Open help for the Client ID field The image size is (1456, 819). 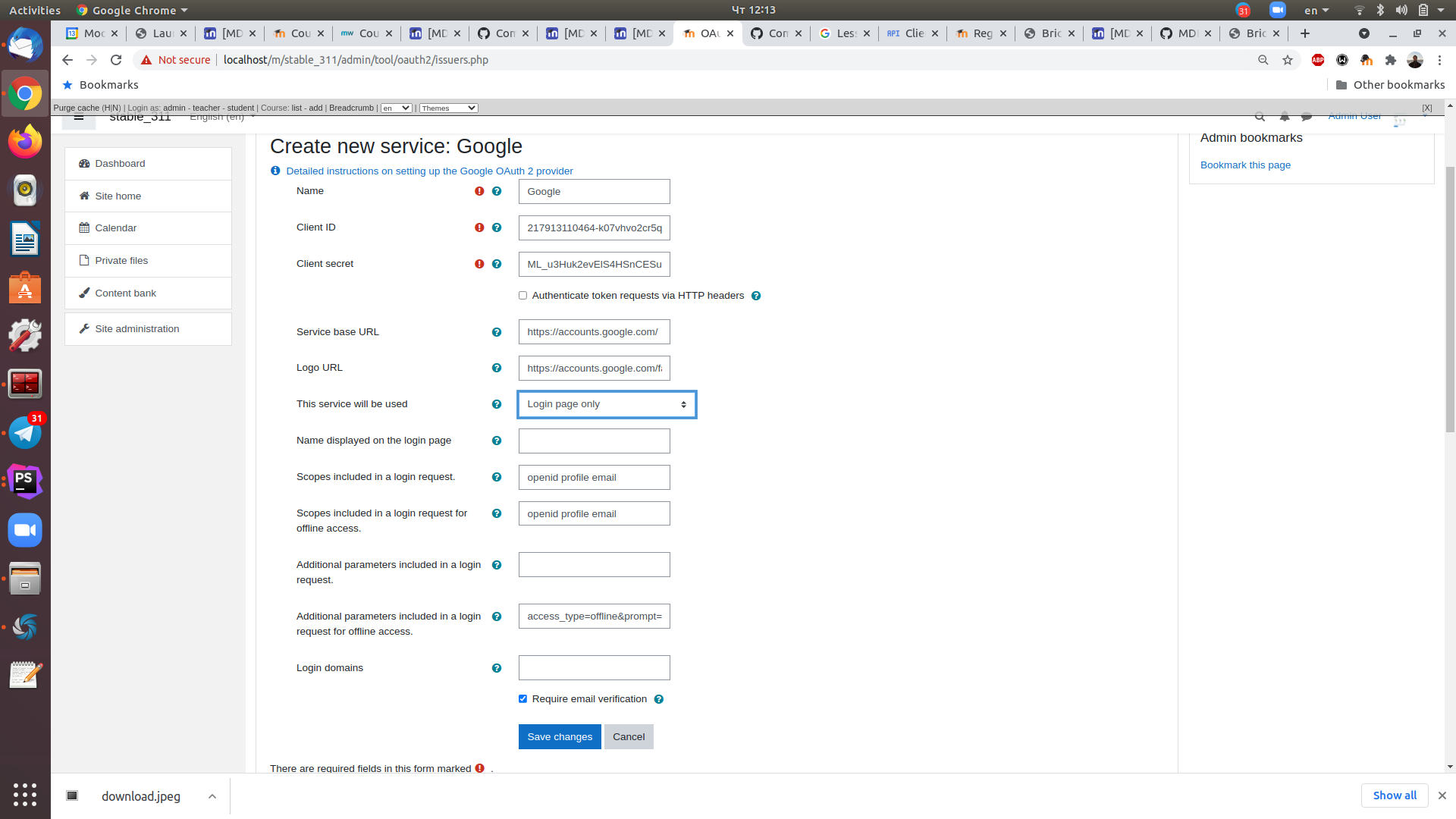(x=497, y=227)
